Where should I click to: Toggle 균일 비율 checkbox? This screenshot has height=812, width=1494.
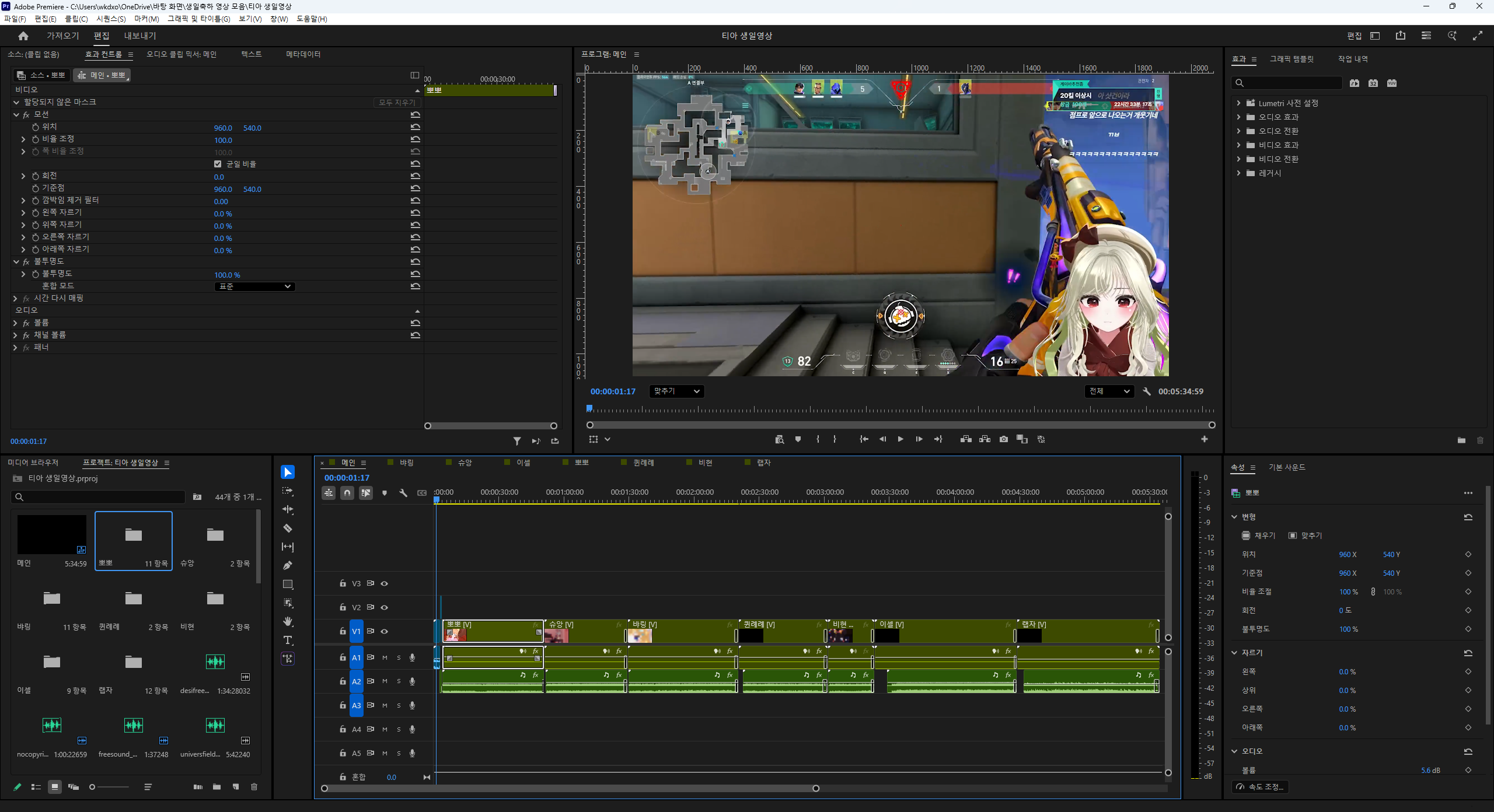click(x=218, y=164)
